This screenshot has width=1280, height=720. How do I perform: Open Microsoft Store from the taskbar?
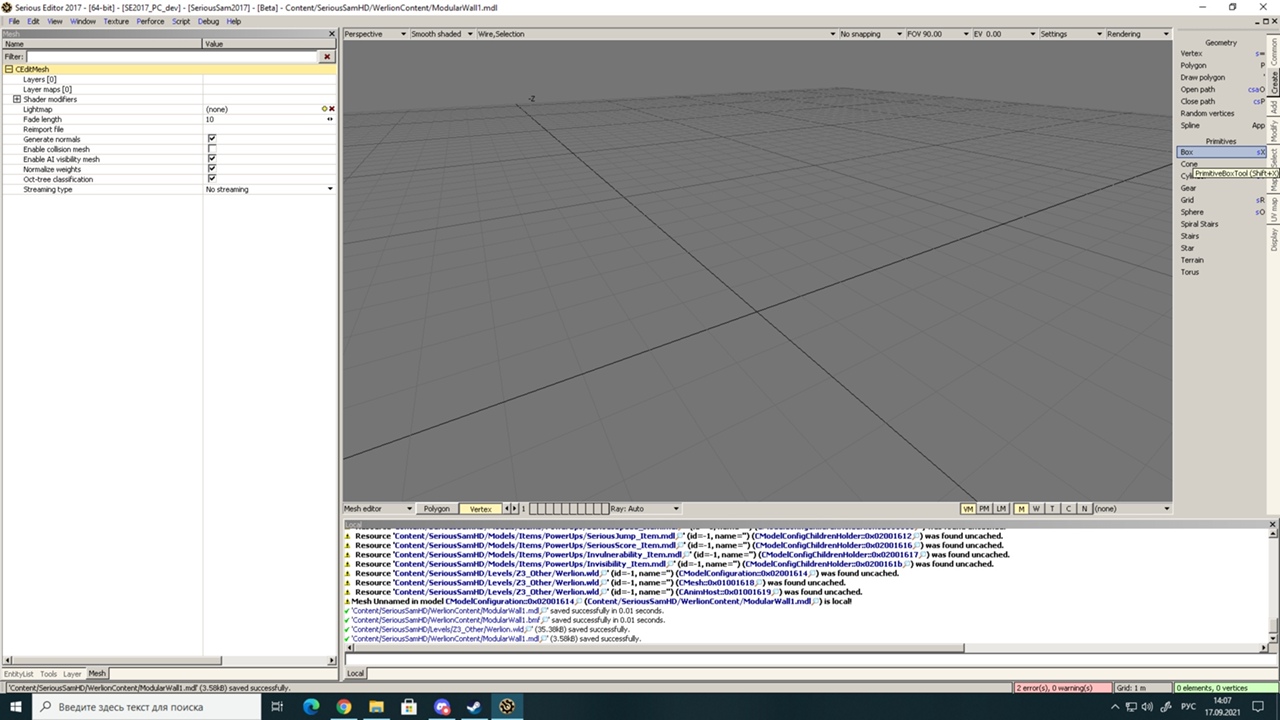(x=410, y=707)
